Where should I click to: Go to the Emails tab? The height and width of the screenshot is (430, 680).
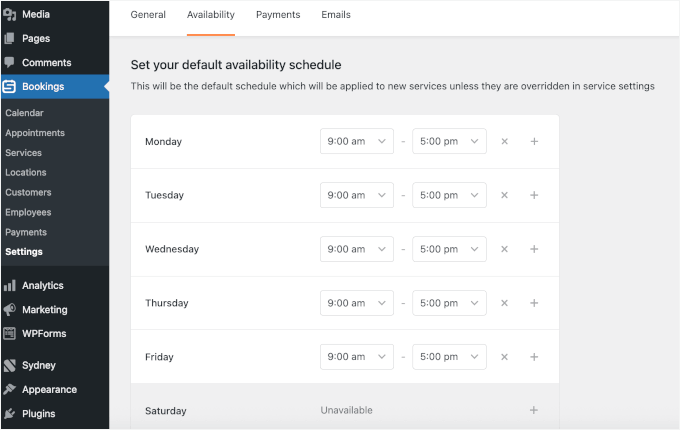[x=336, y=15]
